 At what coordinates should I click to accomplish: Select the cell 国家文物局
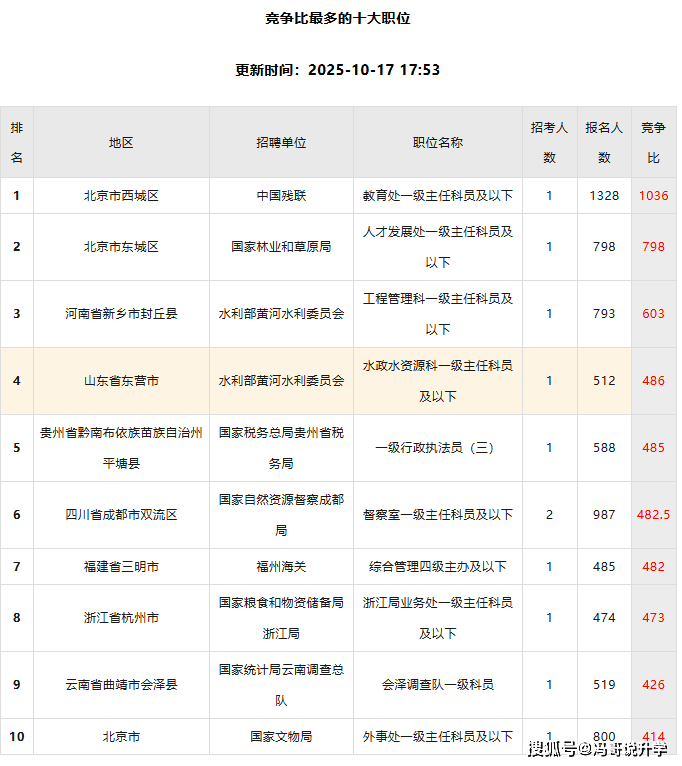coord(281,736)
